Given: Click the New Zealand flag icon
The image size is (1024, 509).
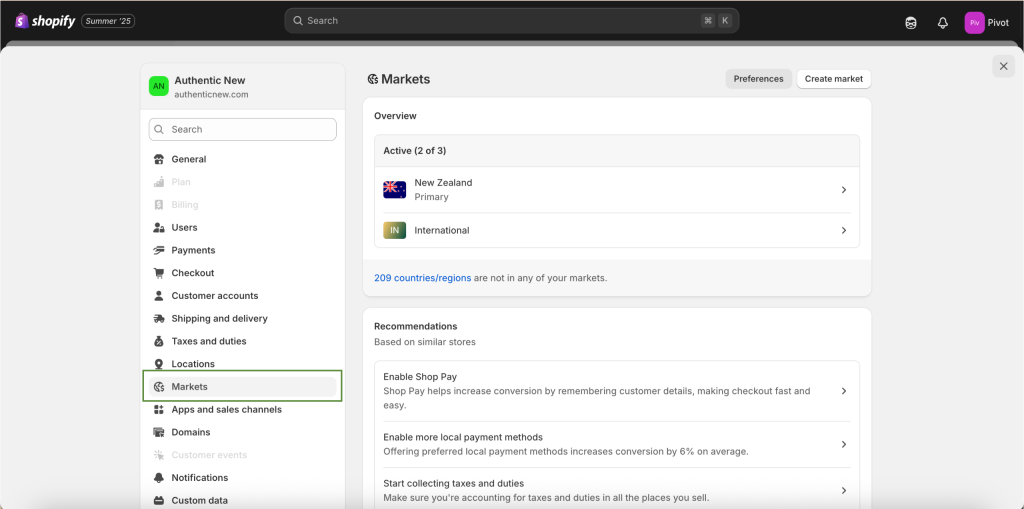Looking at the screenshot, I should coord(394,190).
